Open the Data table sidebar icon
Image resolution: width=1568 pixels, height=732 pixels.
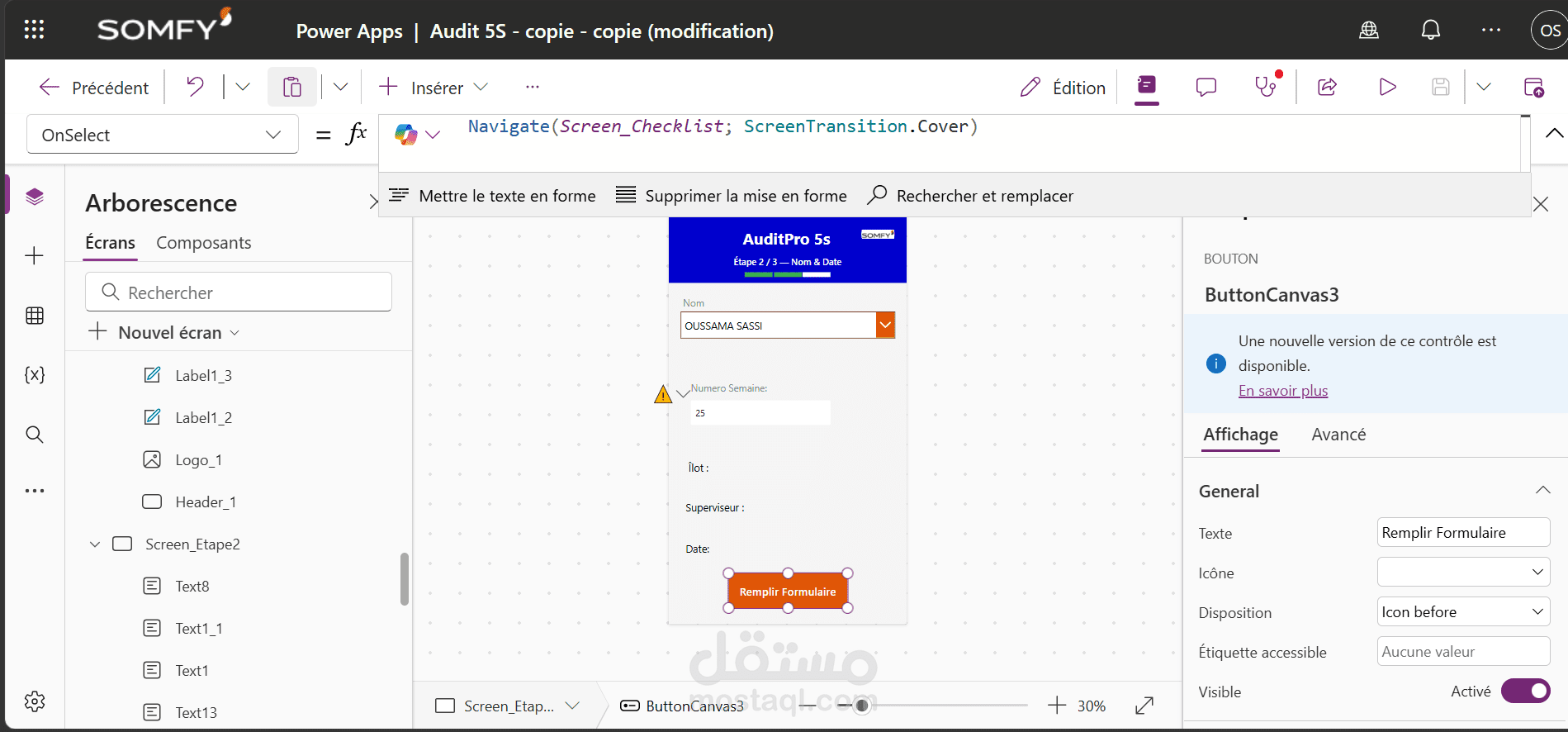click(x=35, y=316)
